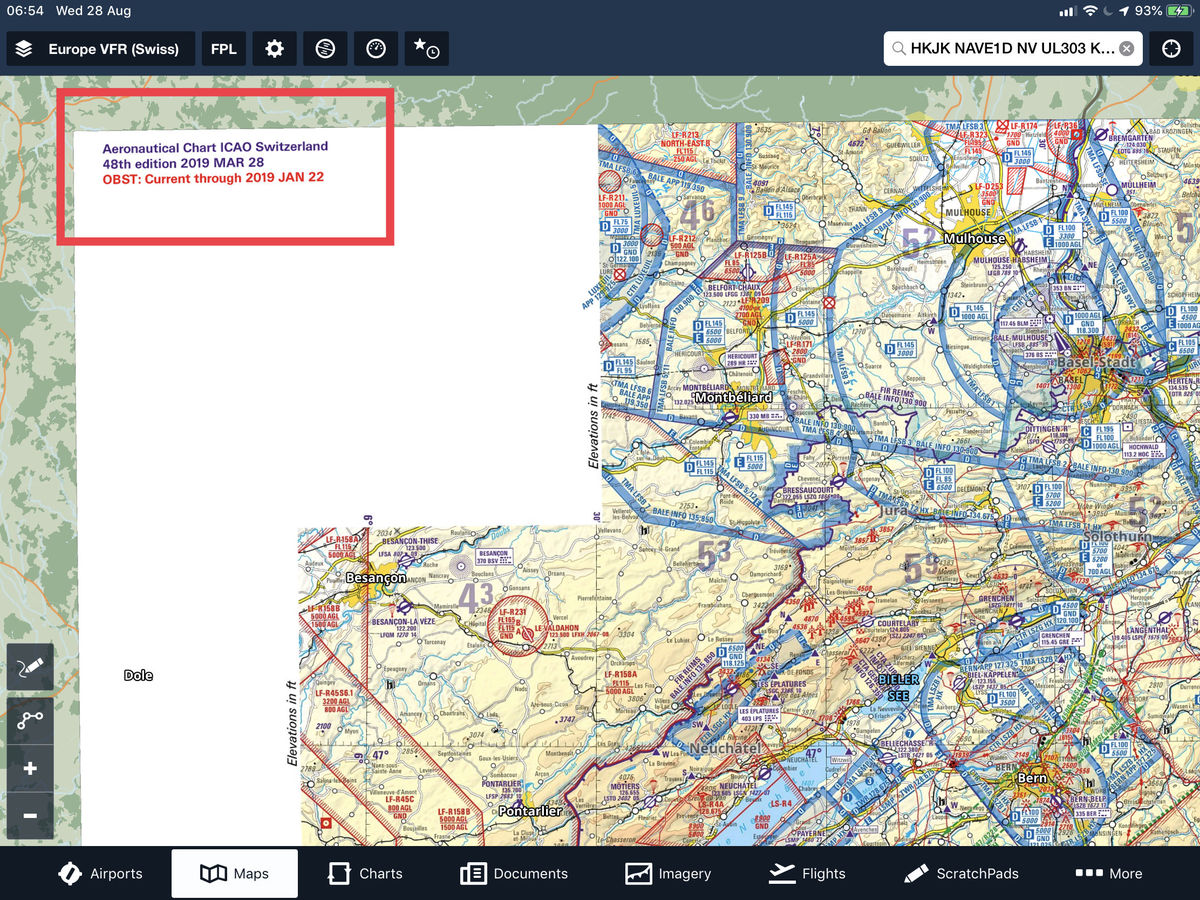Open favorites via the star-clock icon
Viewport: 1200px width, 900px height.
click(x=426, y=48)
